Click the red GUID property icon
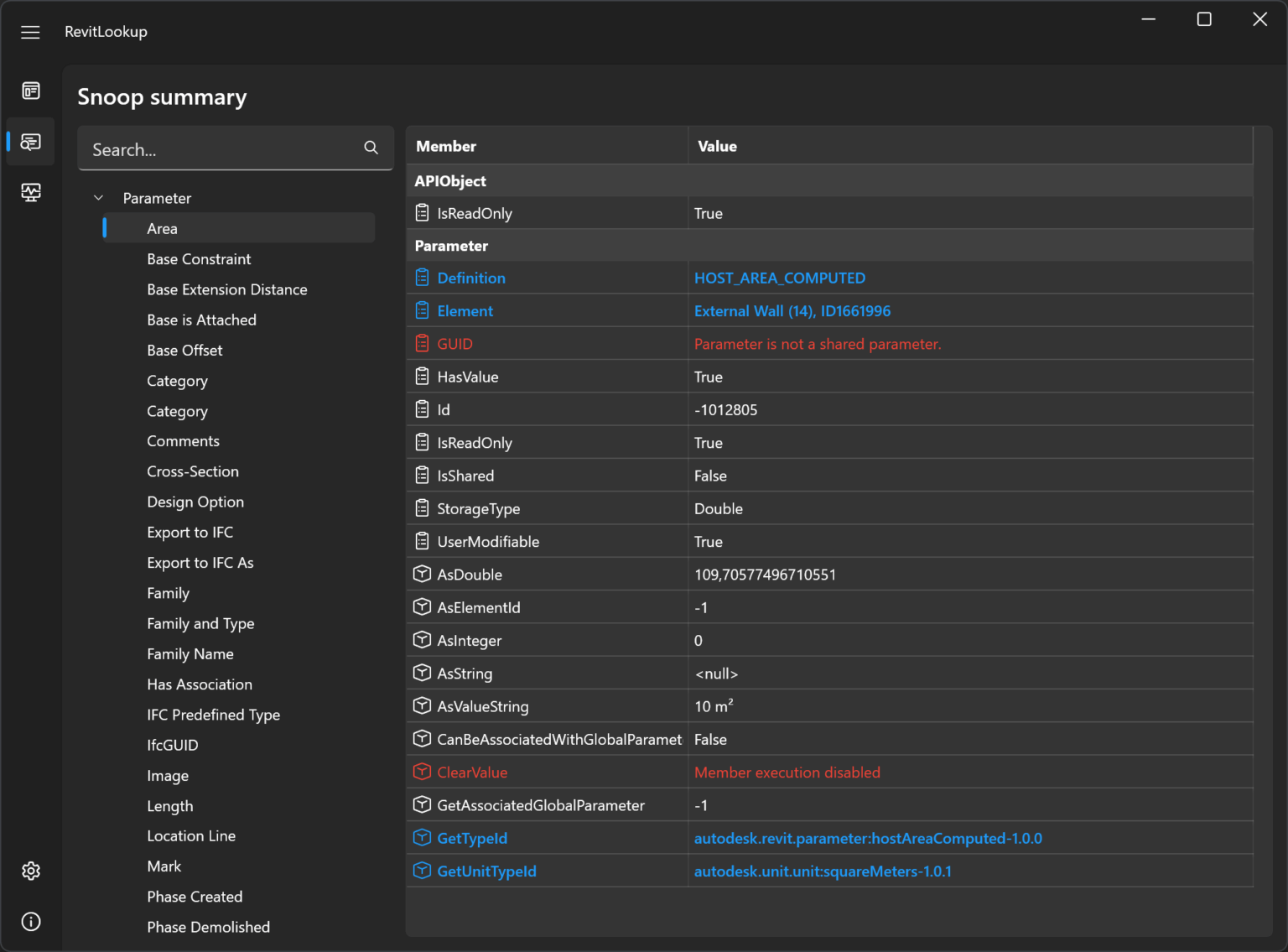 coord(423,343)
